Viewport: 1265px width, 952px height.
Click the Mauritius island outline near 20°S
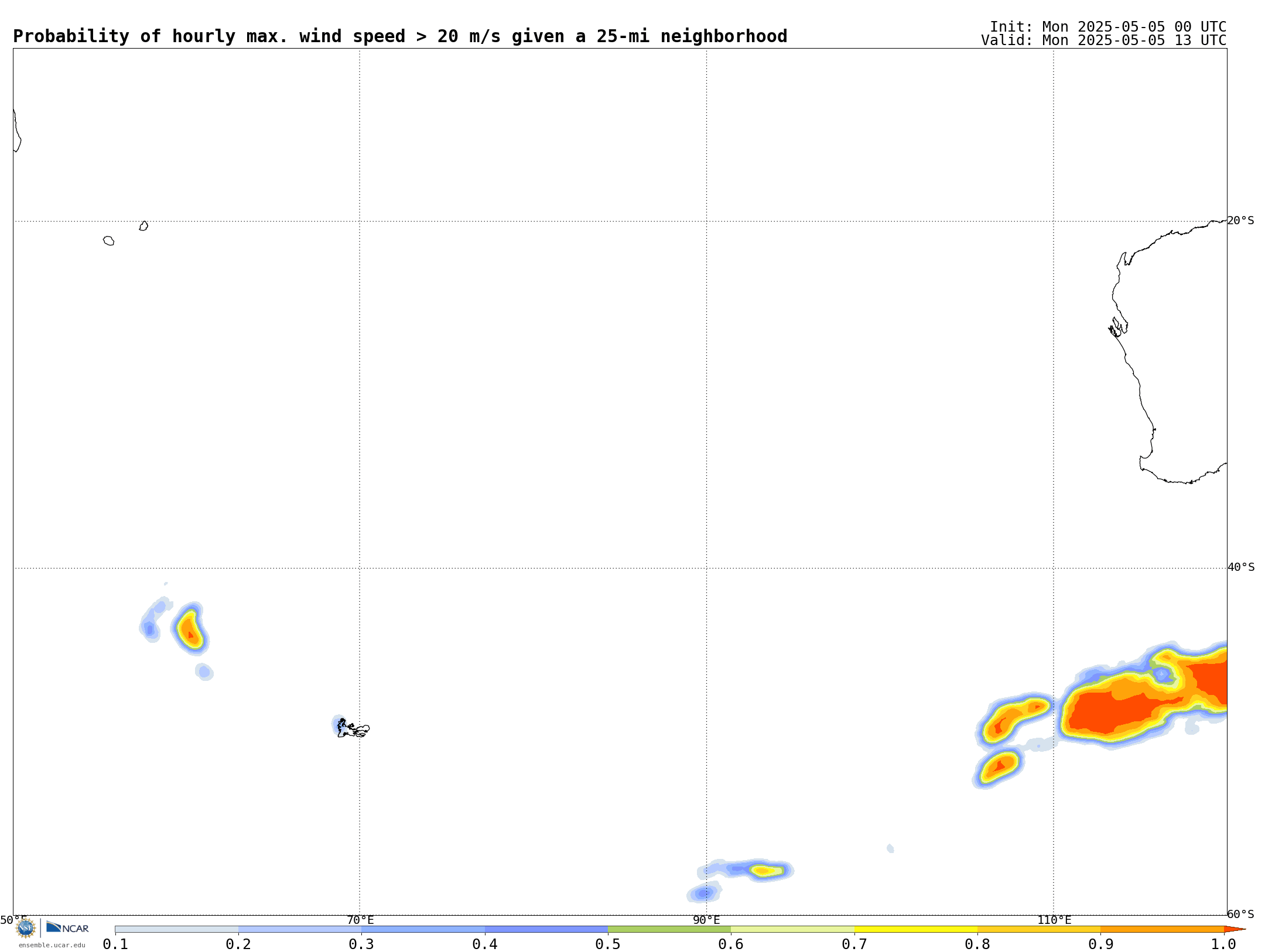(x=143, y=225)
